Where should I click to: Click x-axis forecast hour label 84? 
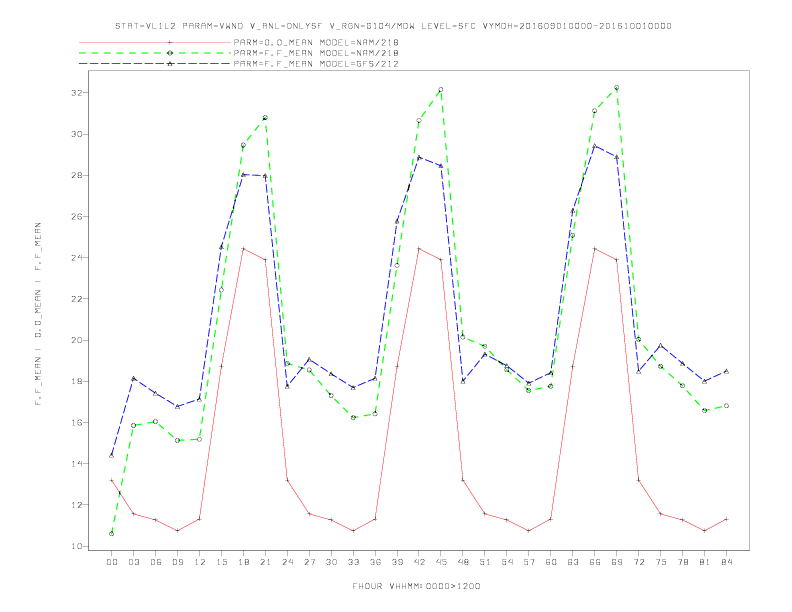(x=726, y=562)
